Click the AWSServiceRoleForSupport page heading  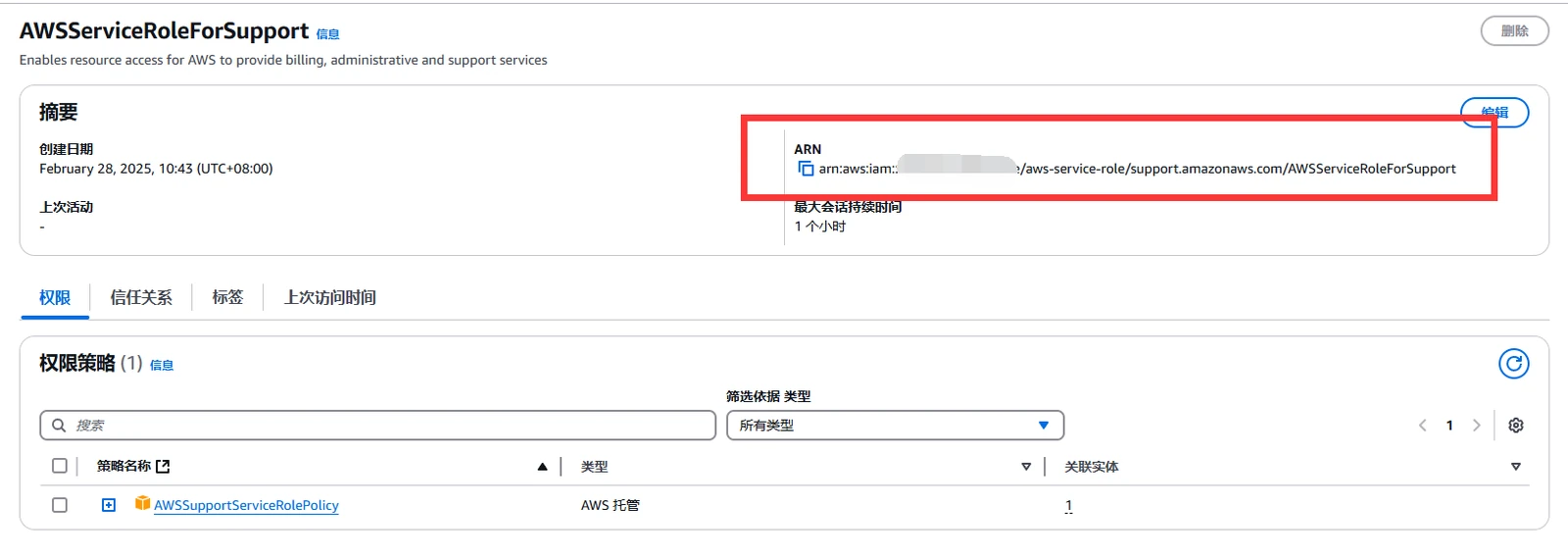(x=164, y=31)
